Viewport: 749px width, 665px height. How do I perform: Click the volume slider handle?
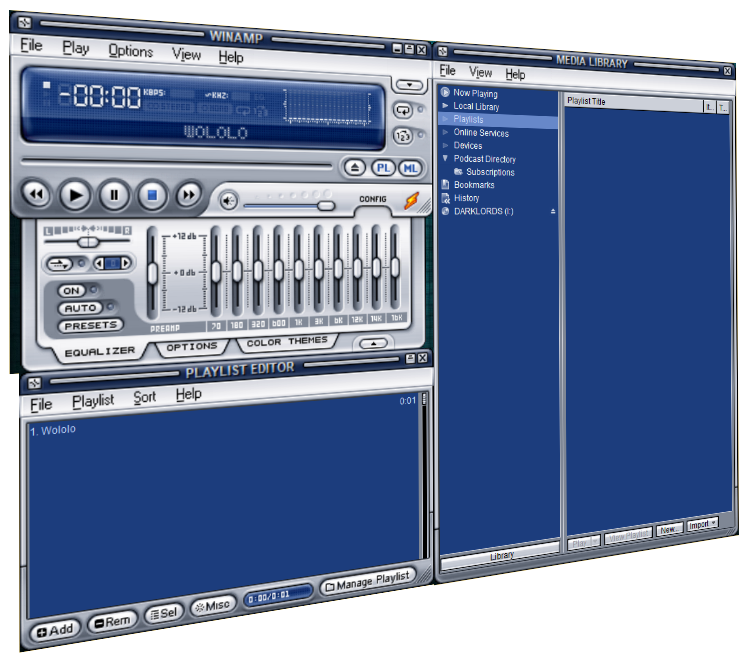[x=326, y=205]
